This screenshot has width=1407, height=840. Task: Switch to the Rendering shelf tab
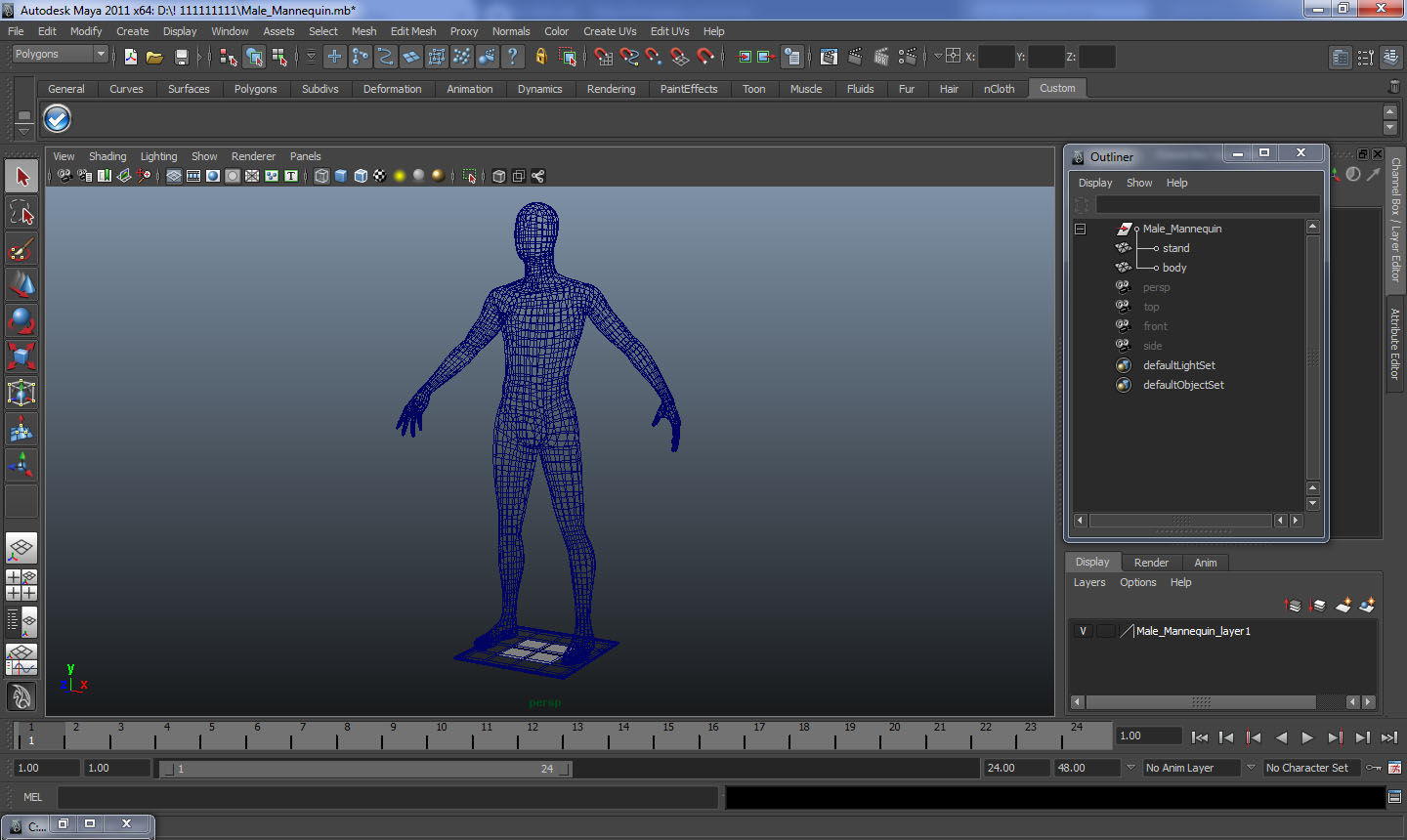pos(612,89)
